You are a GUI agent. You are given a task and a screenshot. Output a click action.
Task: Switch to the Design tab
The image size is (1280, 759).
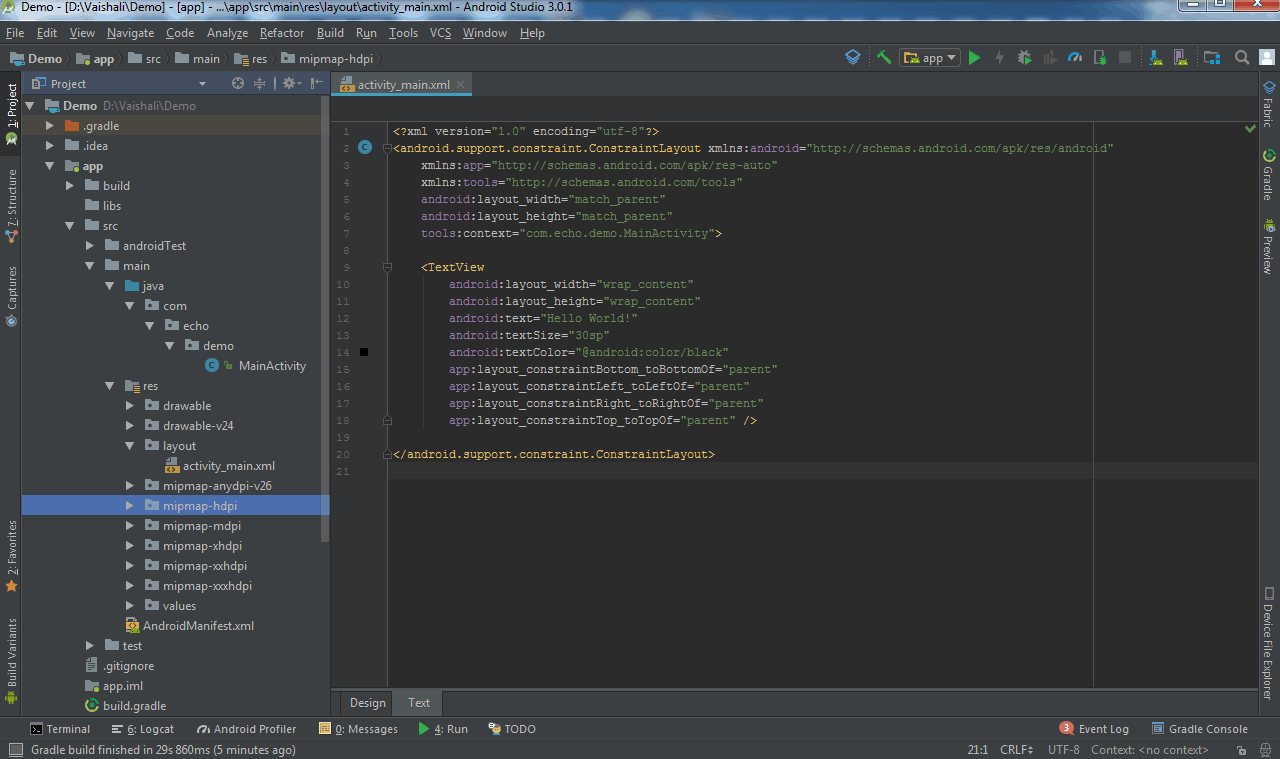click(367, 703)
